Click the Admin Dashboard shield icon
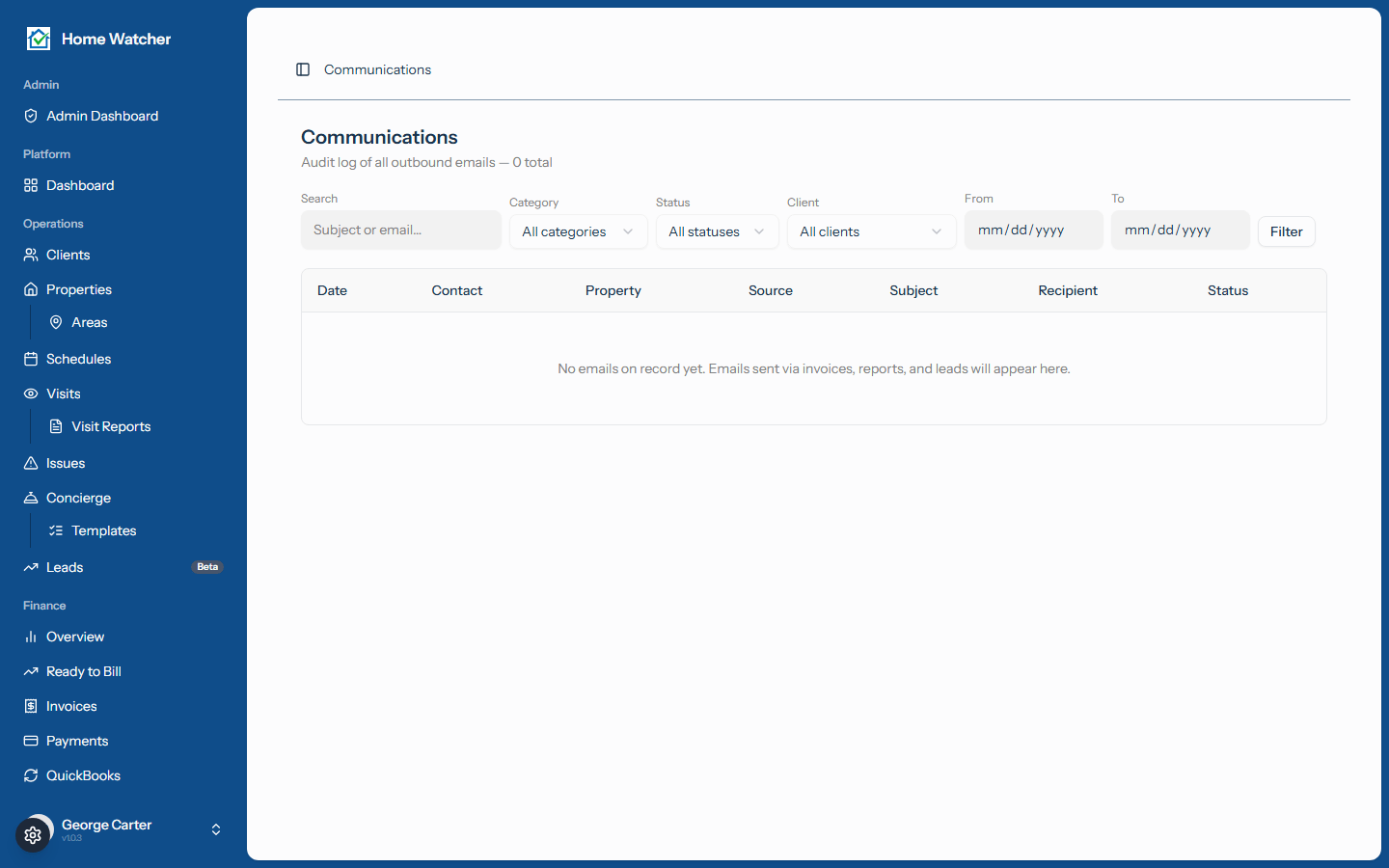1389x868 pixels. coord(31,116)
